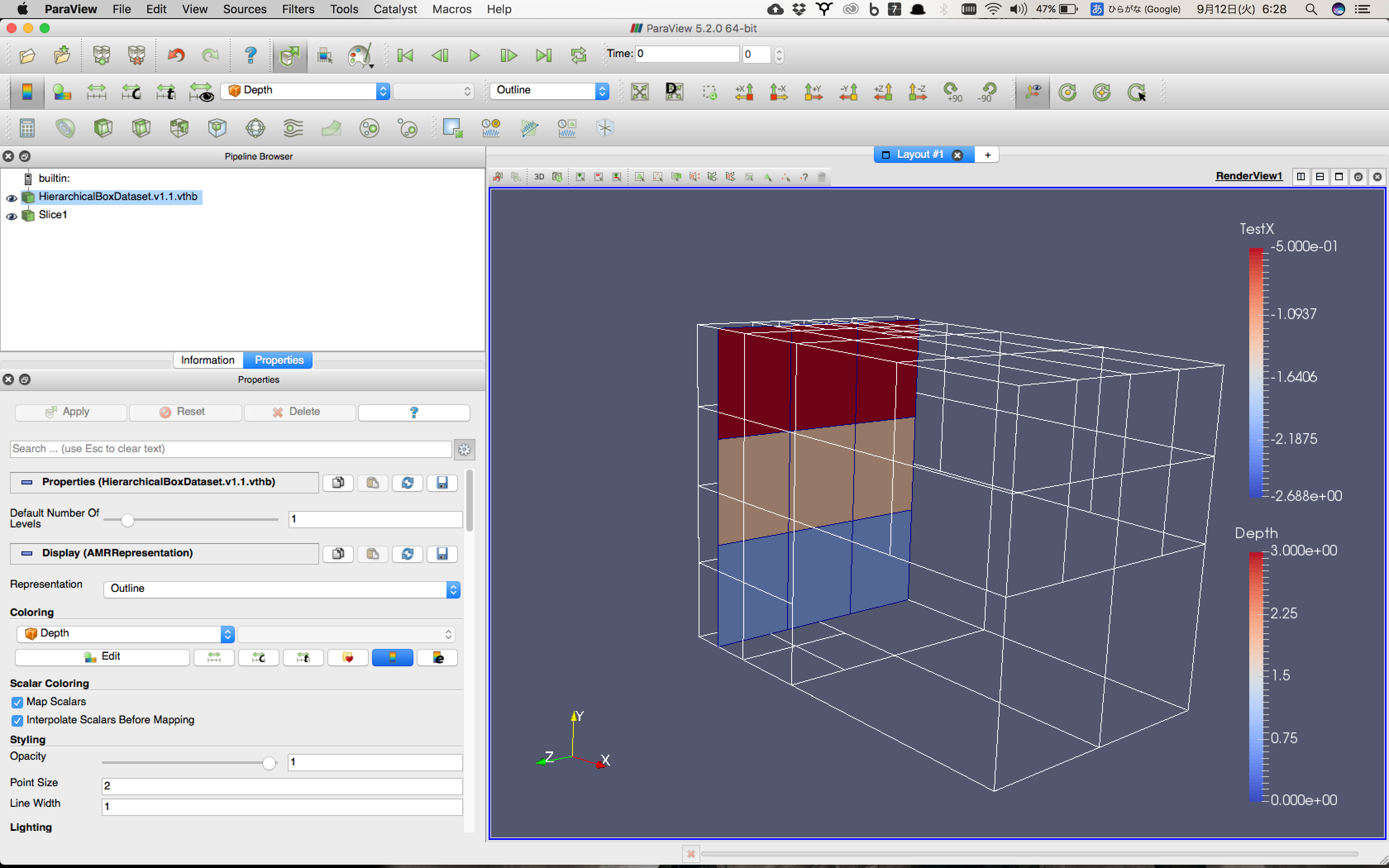Select the Calculator filter

[27, 127]
